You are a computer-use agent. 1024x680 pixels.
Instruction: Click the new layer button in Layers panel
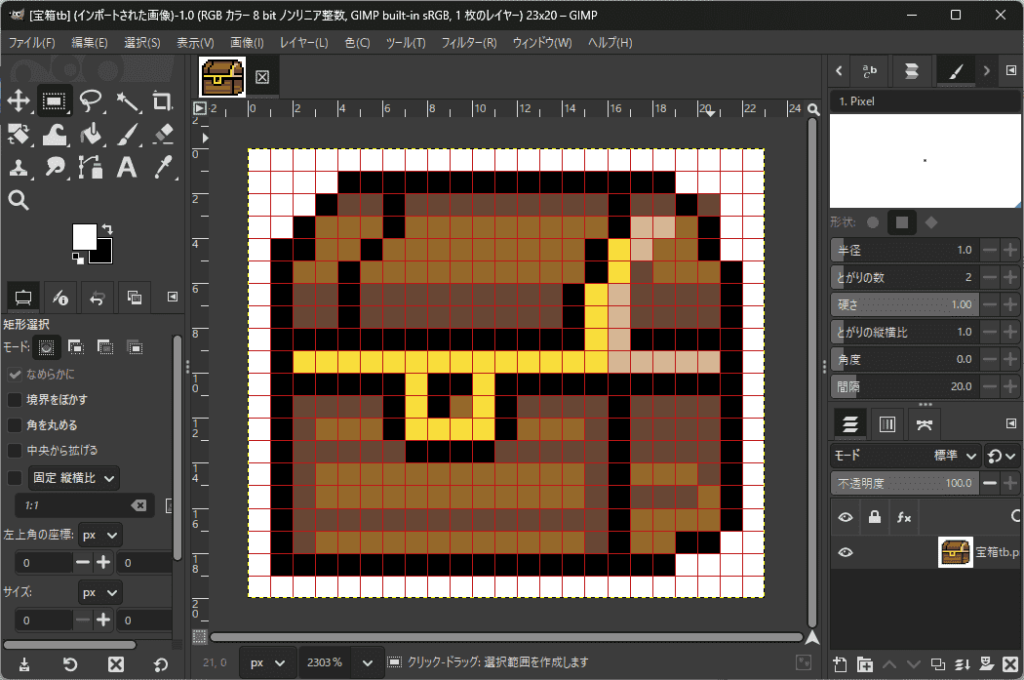(x=840, y=663)
